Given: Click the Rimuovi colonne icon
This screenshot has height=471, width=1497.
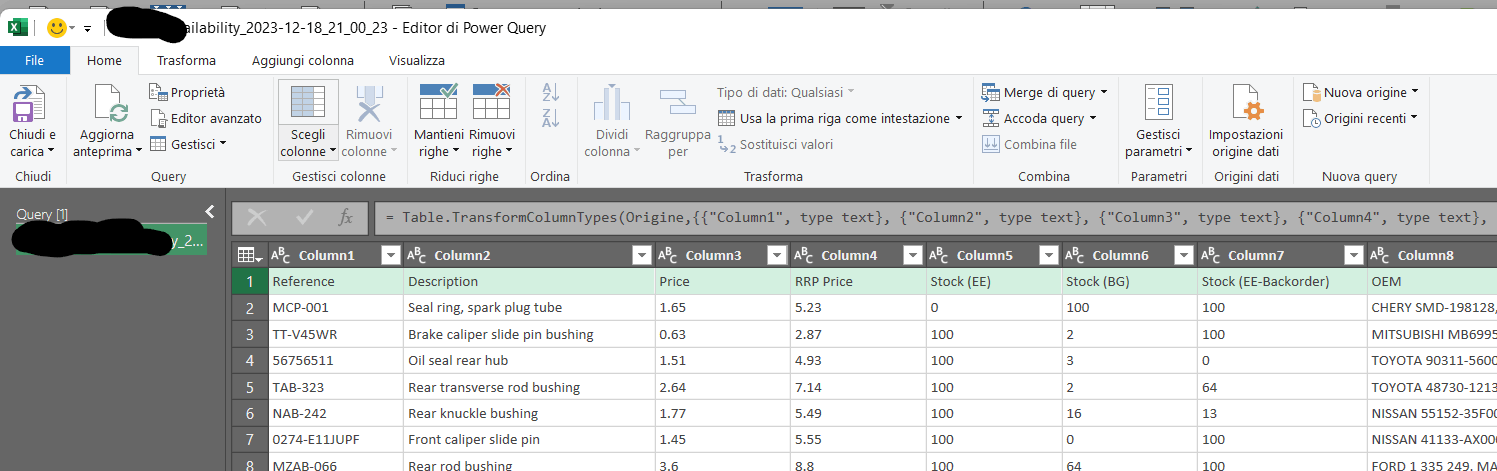Looking at the screenshot, I should (370, 103).
